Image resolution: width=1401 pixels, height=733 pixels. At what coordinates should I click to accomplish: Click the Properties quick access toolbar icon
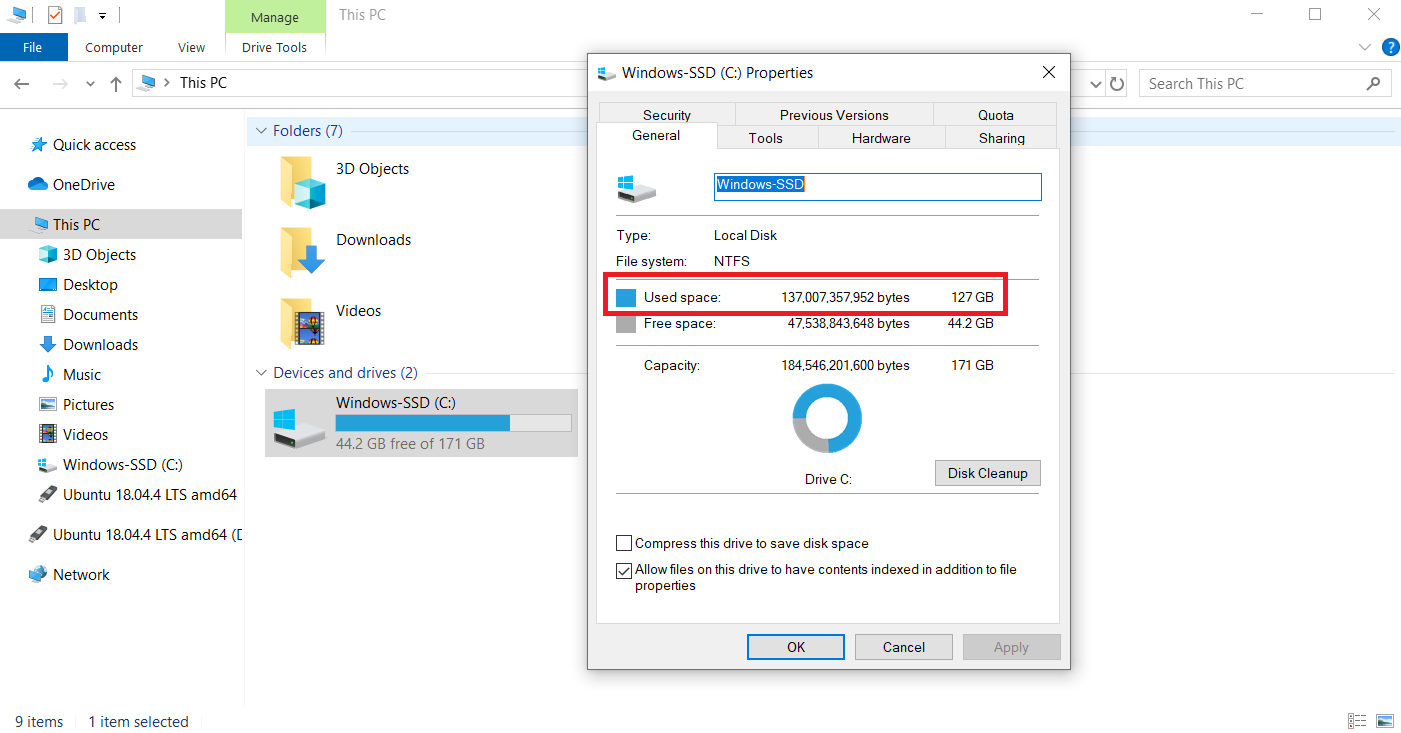pos(54,15)
